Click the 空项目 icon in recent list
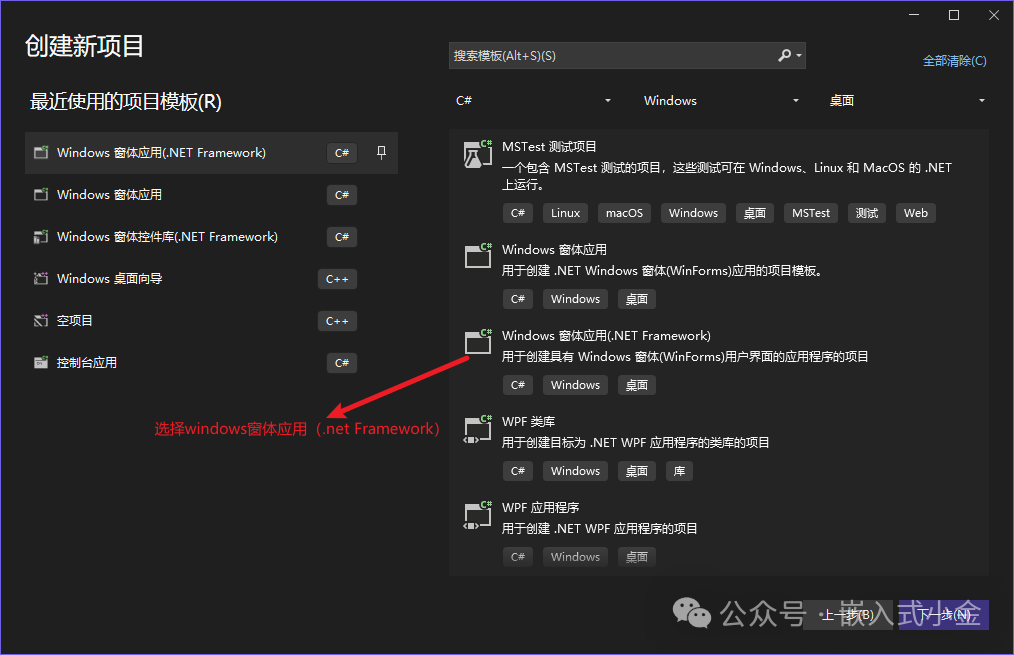Image resolution: width=1014 pixels, height=655 pixels. 41,321
